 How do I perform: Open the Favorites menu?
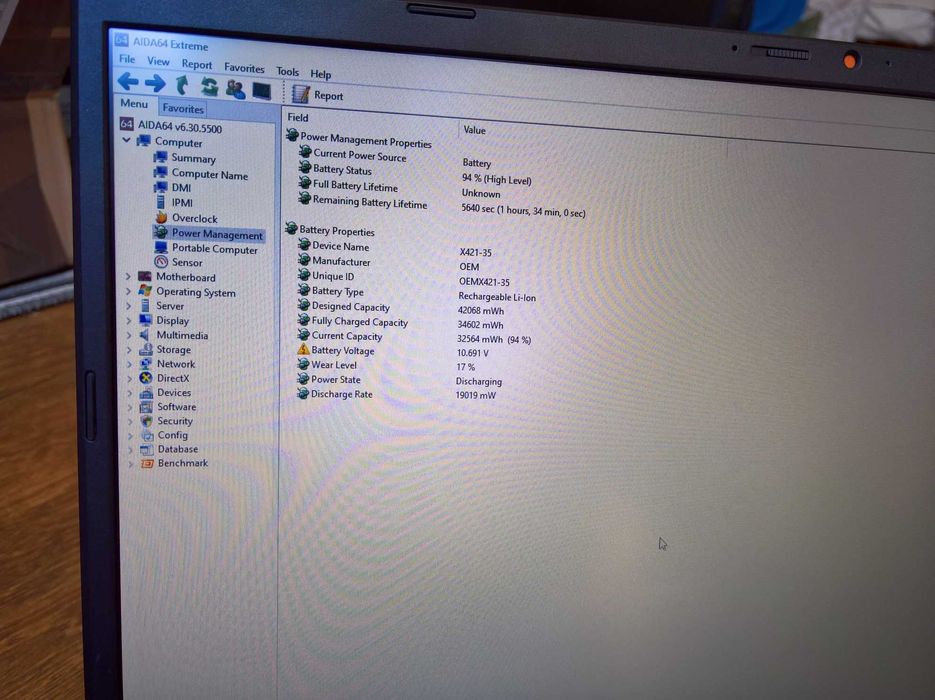tap(244, 68)
